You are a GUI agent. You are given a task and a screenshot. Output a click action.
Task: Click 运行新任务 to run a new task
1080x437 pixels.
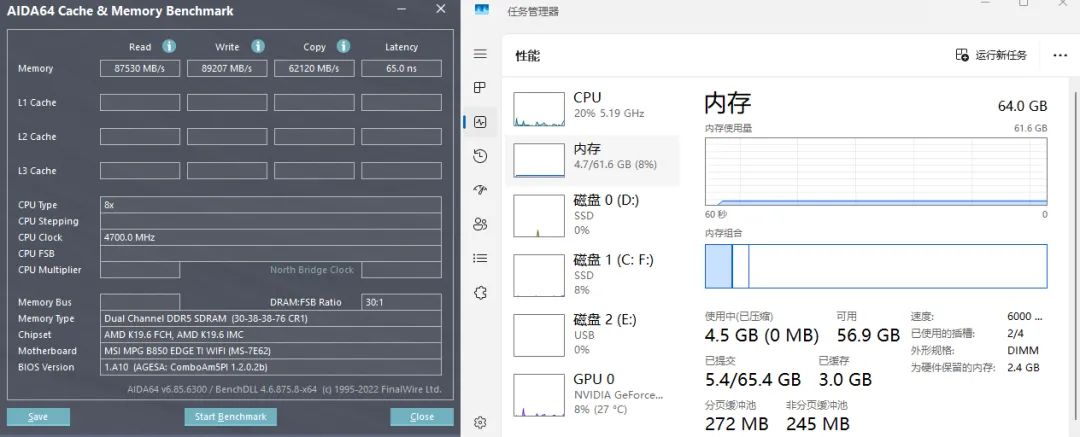(991, 55)
